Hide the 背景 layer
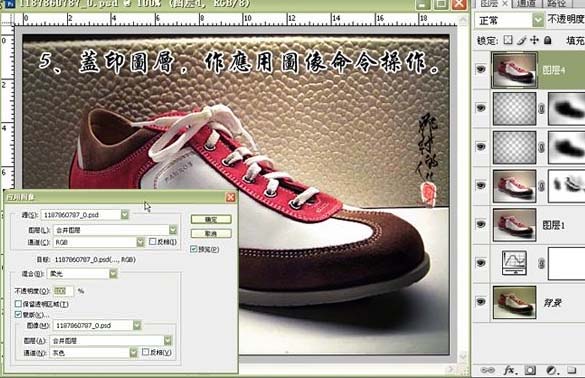Viewport: 585px width, 378px height. click(x=481, y=302)
